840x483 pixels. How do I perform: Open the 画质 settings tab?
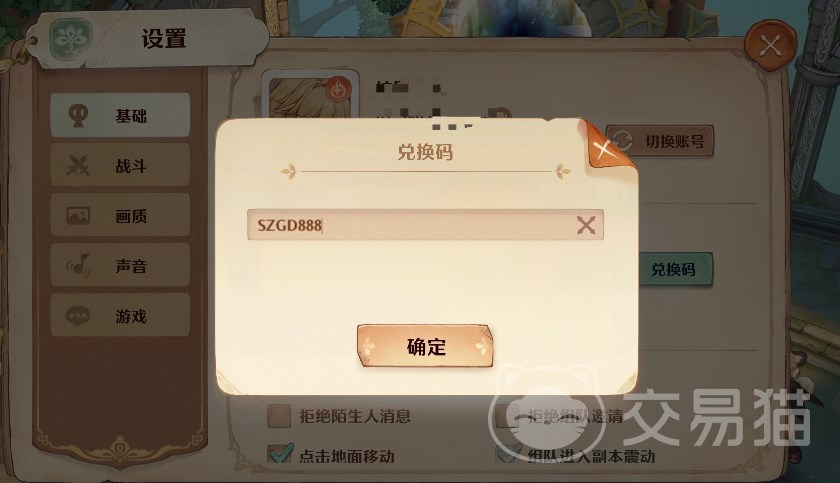120,215
